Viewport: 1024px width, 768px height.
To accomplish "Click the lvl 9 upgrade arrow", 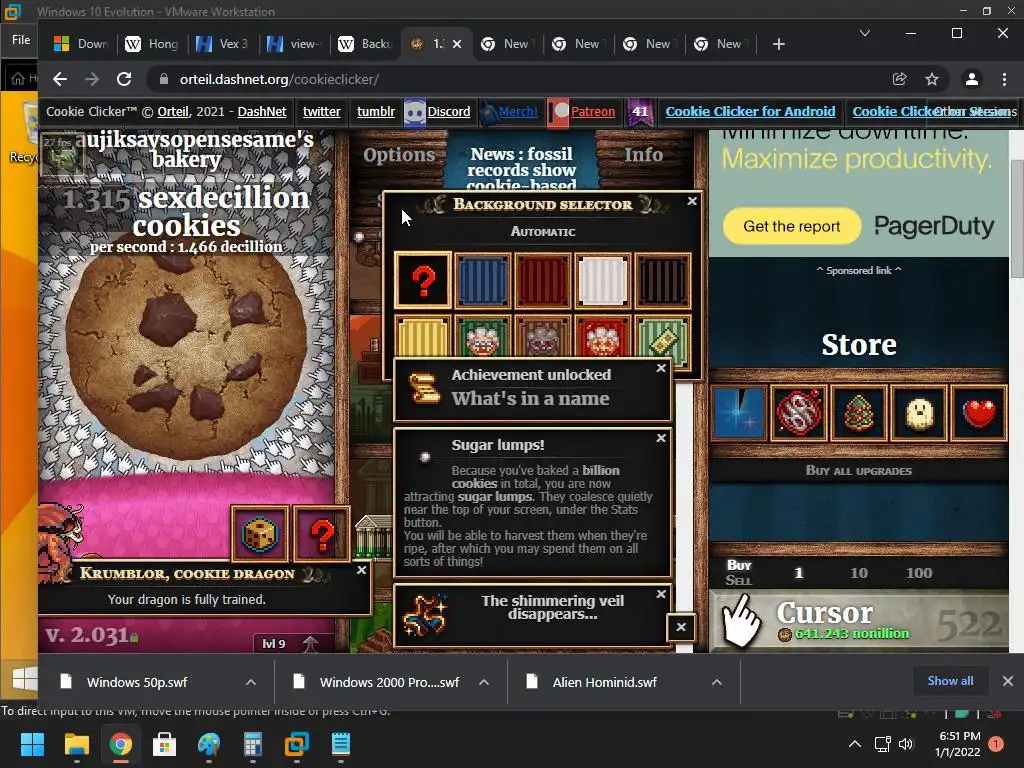I will click(310, 644).
